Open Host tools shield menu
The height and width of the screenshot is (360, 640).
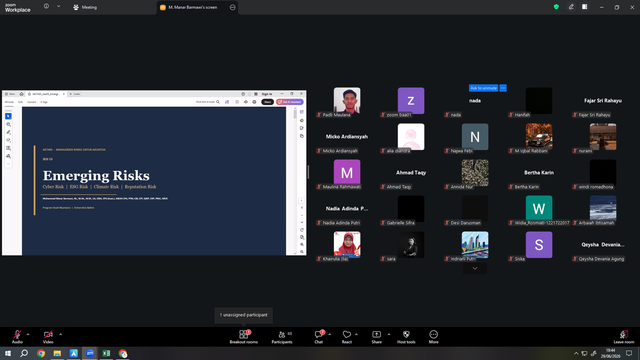coord(406,337)
